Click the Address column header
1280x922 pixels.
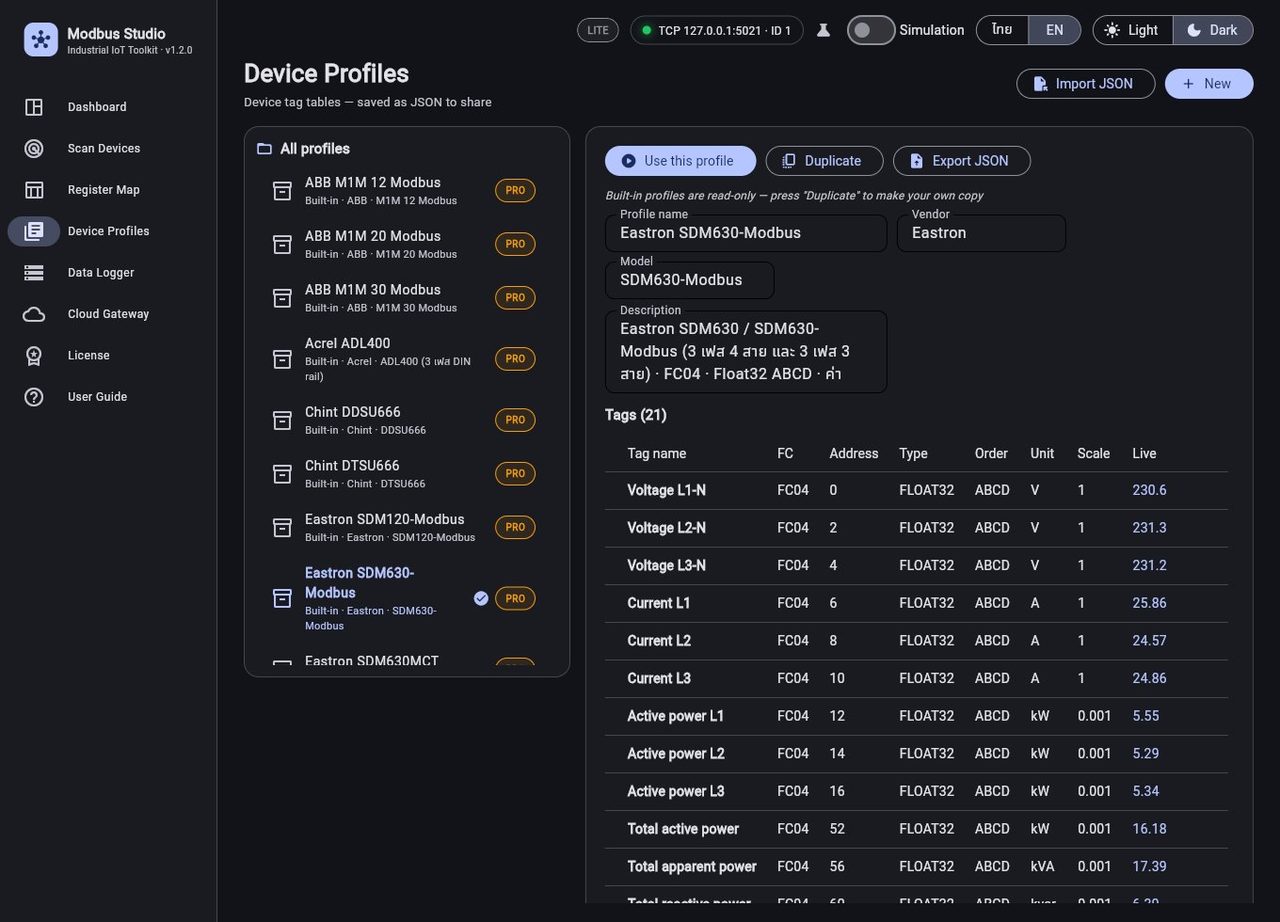(853, 454)
